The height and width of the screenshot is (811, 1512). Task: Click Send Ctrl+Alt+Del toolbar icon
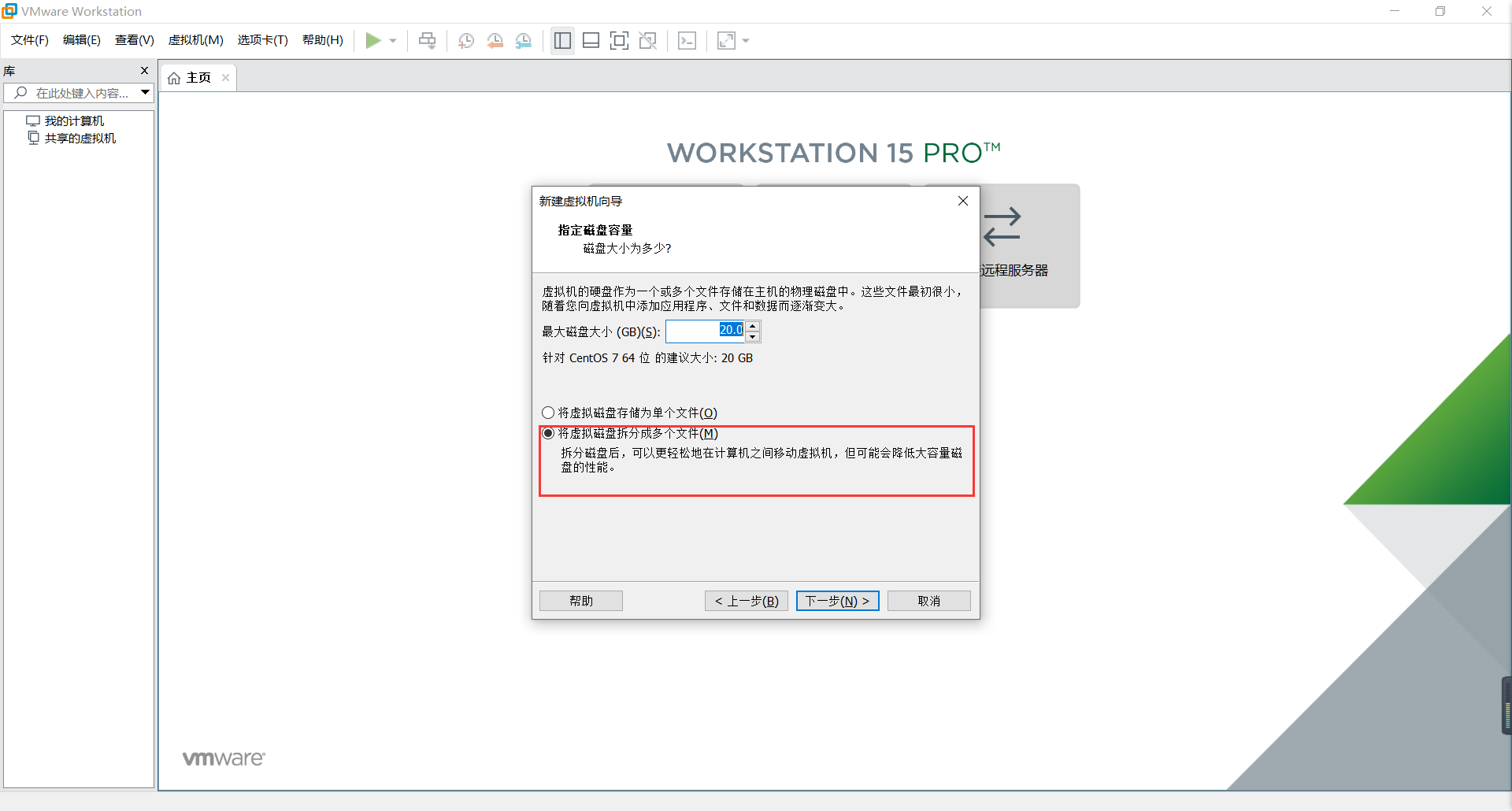427,40
